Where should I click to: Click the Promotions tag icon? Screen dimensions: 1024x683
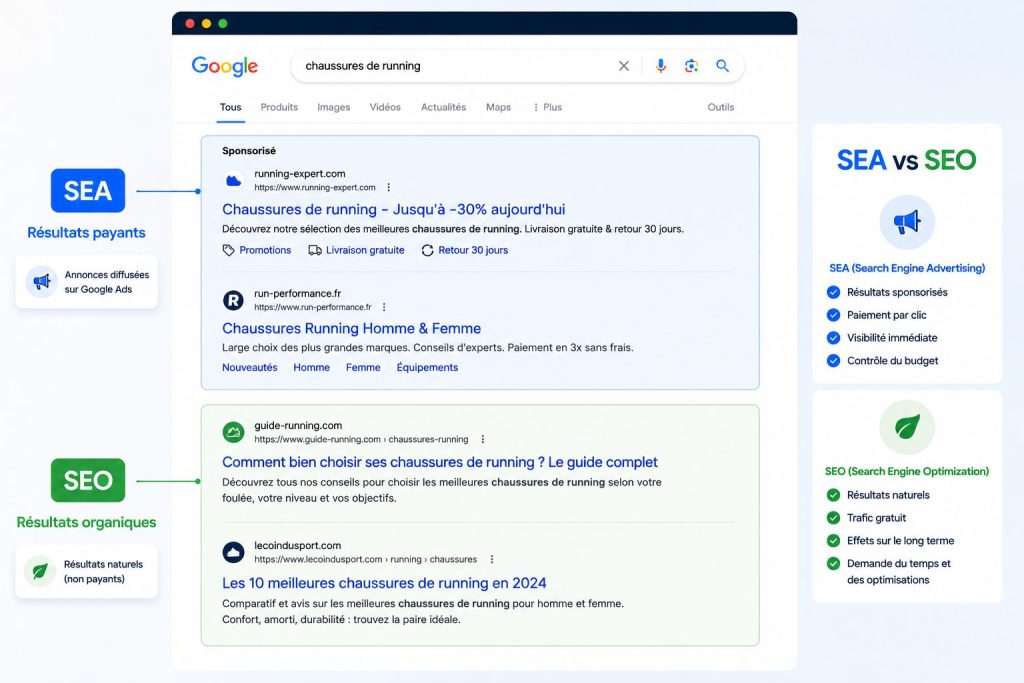[228, 250]
